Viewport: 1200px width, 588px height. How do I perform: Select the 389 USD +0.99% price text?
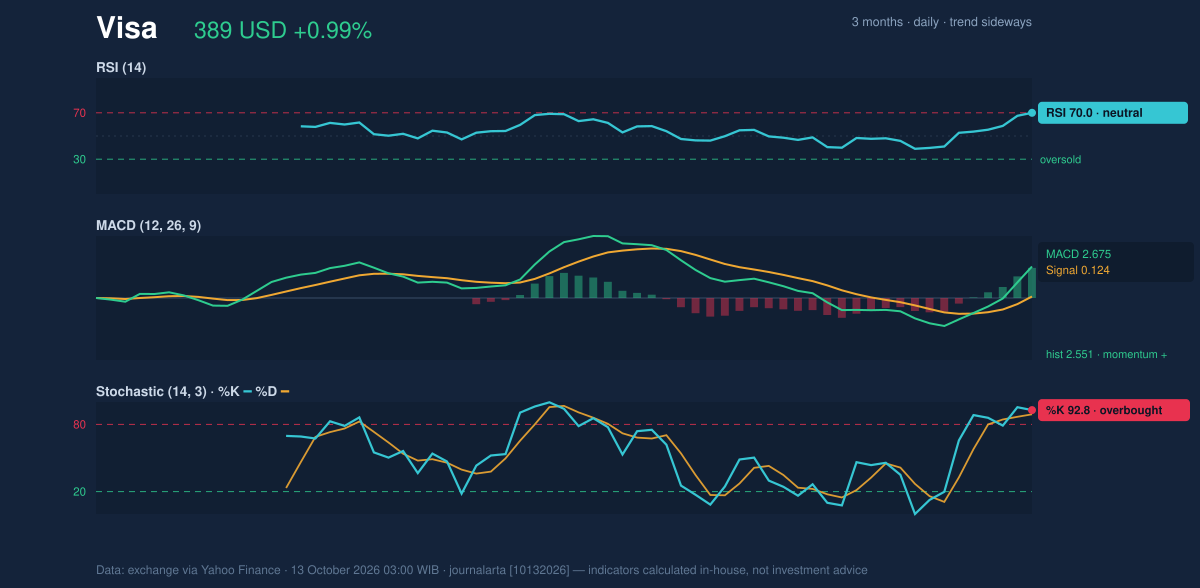pyautogui.click(x=283, y=31)
